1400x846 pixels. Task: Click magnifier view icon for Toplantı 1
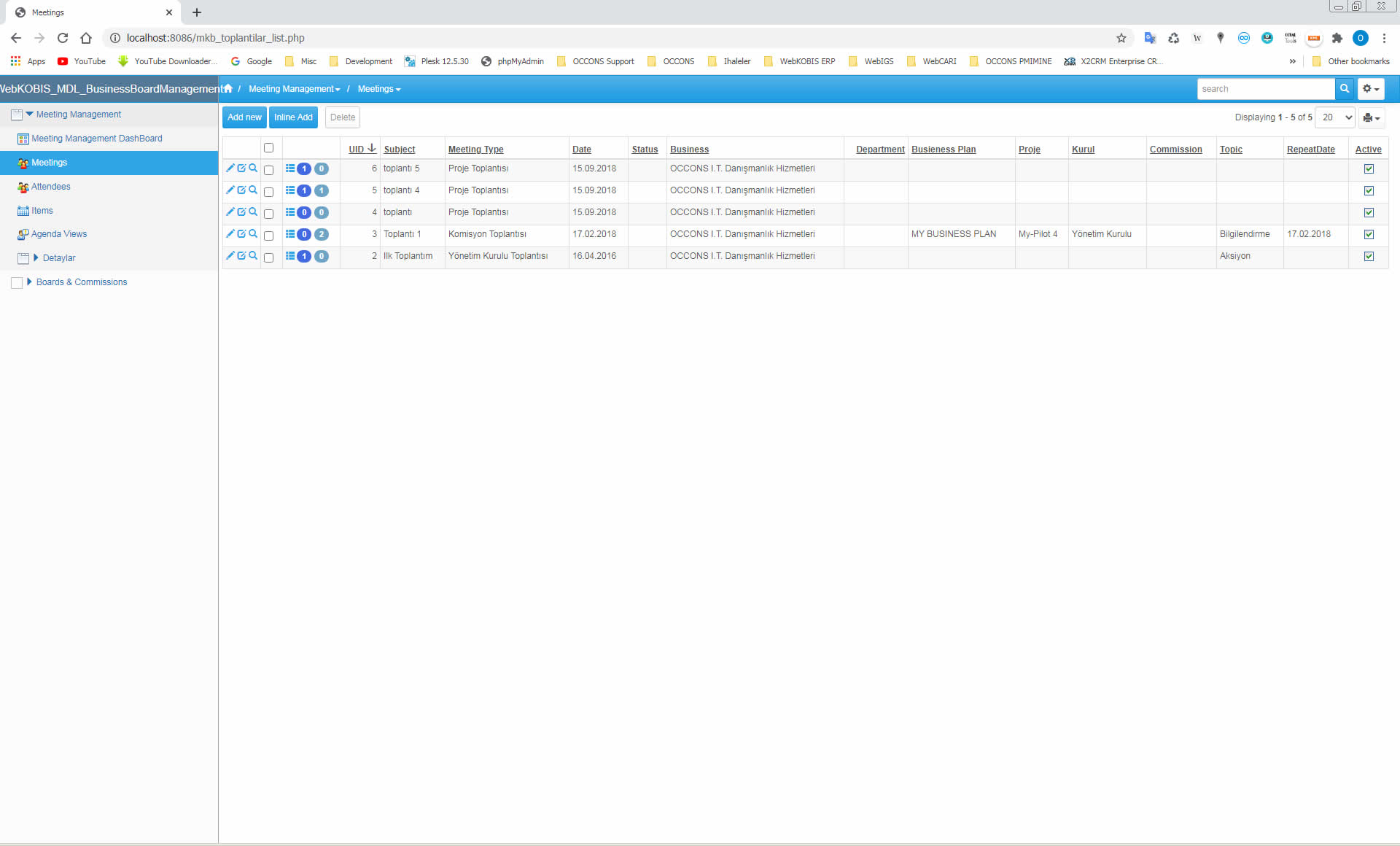point(253,234)
